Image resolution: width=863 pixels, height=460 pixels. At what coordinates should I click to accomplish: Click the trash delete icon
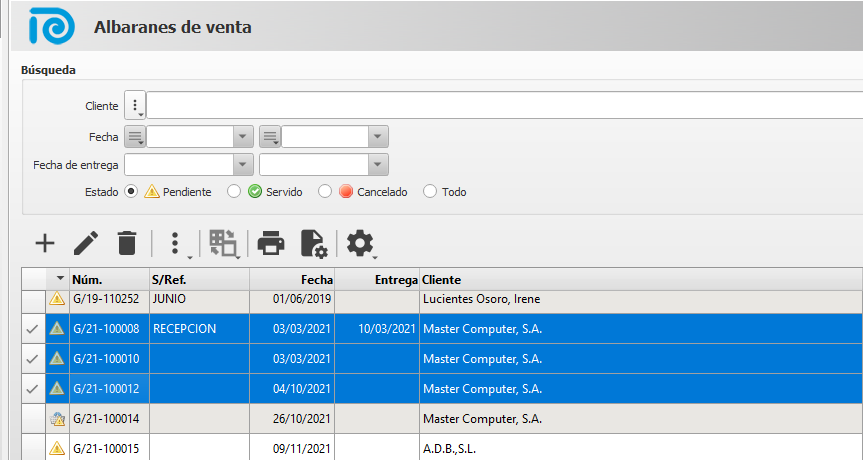pyautogui.click(x=127, y=243)
